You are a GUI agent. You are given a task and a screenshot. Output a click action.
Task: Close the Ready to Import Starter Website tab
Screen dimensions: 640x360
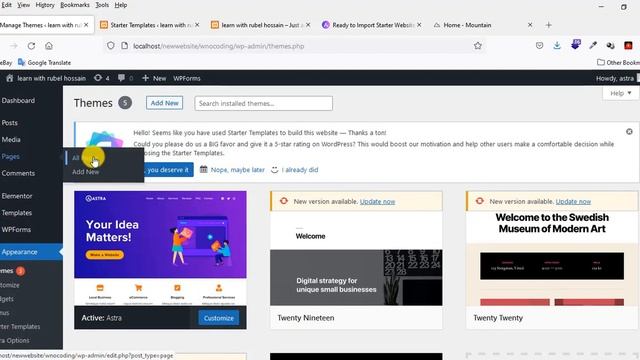point(419,25)
